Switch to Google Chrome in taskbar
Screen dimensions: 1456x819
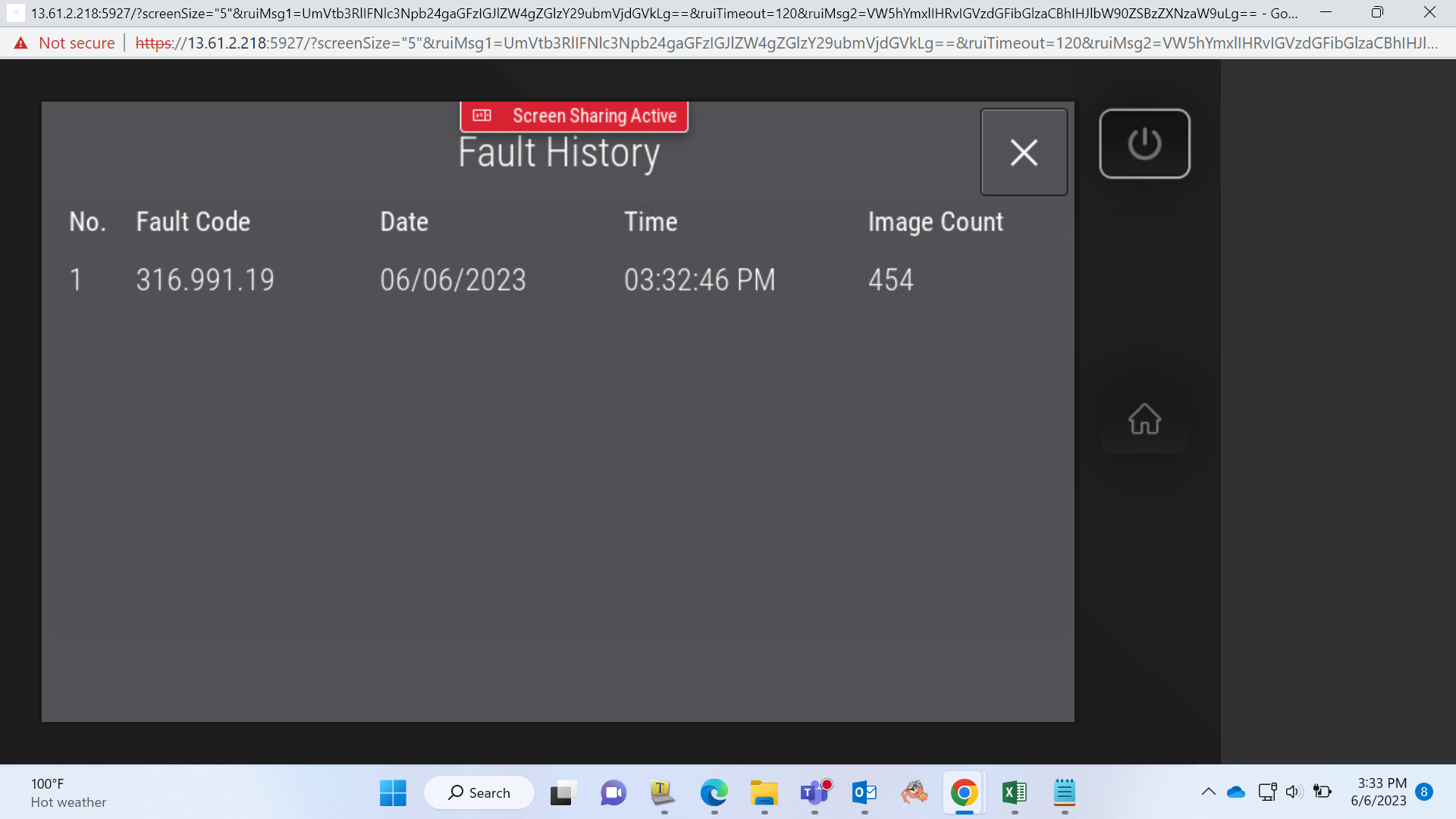pyautogui.click(x=964, y=793)
